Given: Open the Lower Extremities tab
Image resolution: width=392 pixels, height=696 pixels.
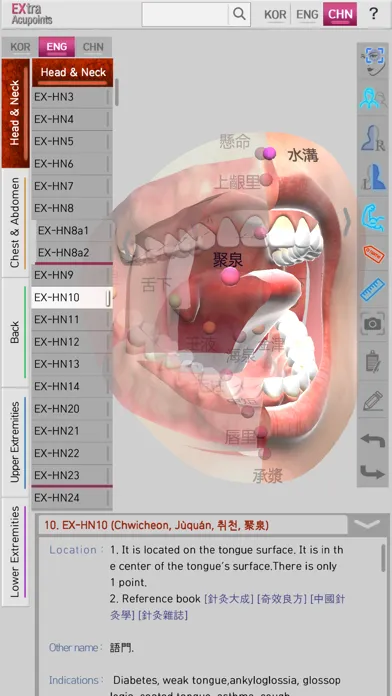Looking at the screenshot, I should point(15,551).
